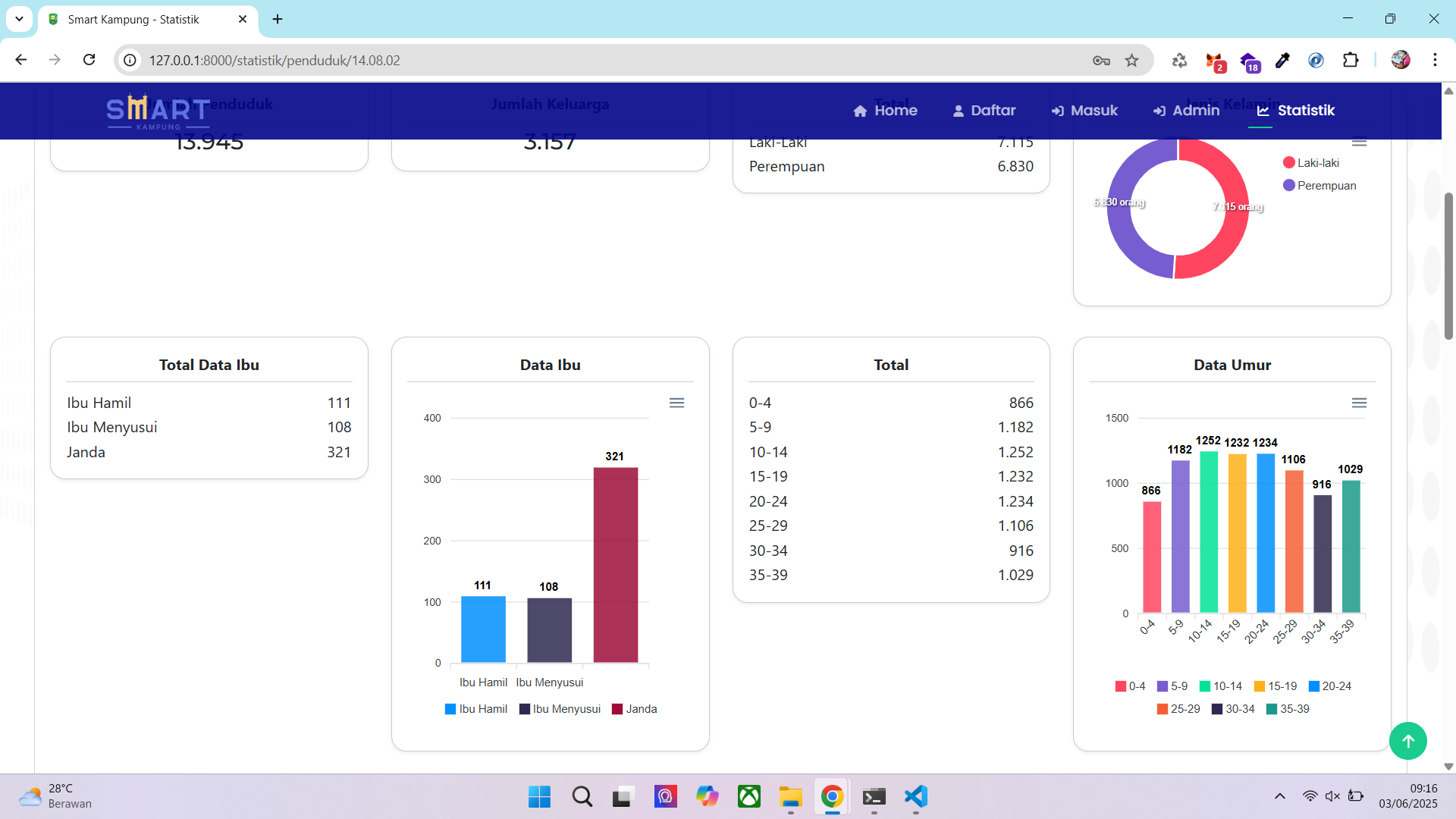This screenshot has height=819, width=1456.
Task: Open Visual Studio Code from the taskbar
Action: pos(915,796)
